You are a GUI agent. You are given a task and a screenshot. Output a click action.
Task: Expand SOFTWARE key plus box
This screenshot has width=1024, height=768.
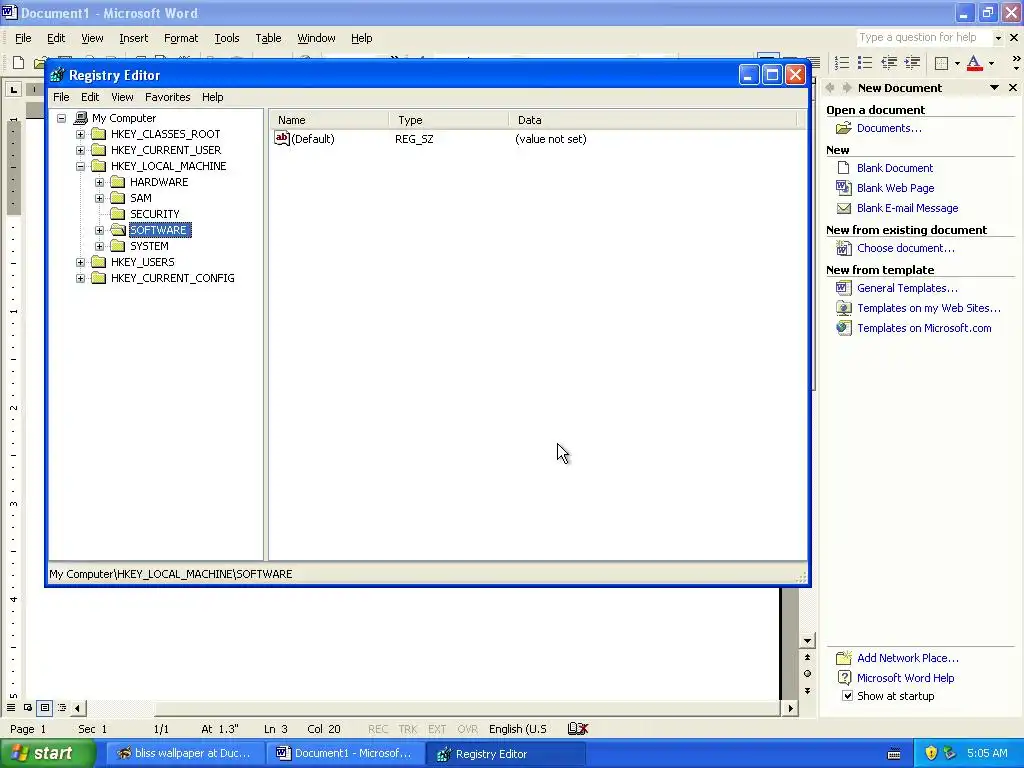click(x=99, y=231)
